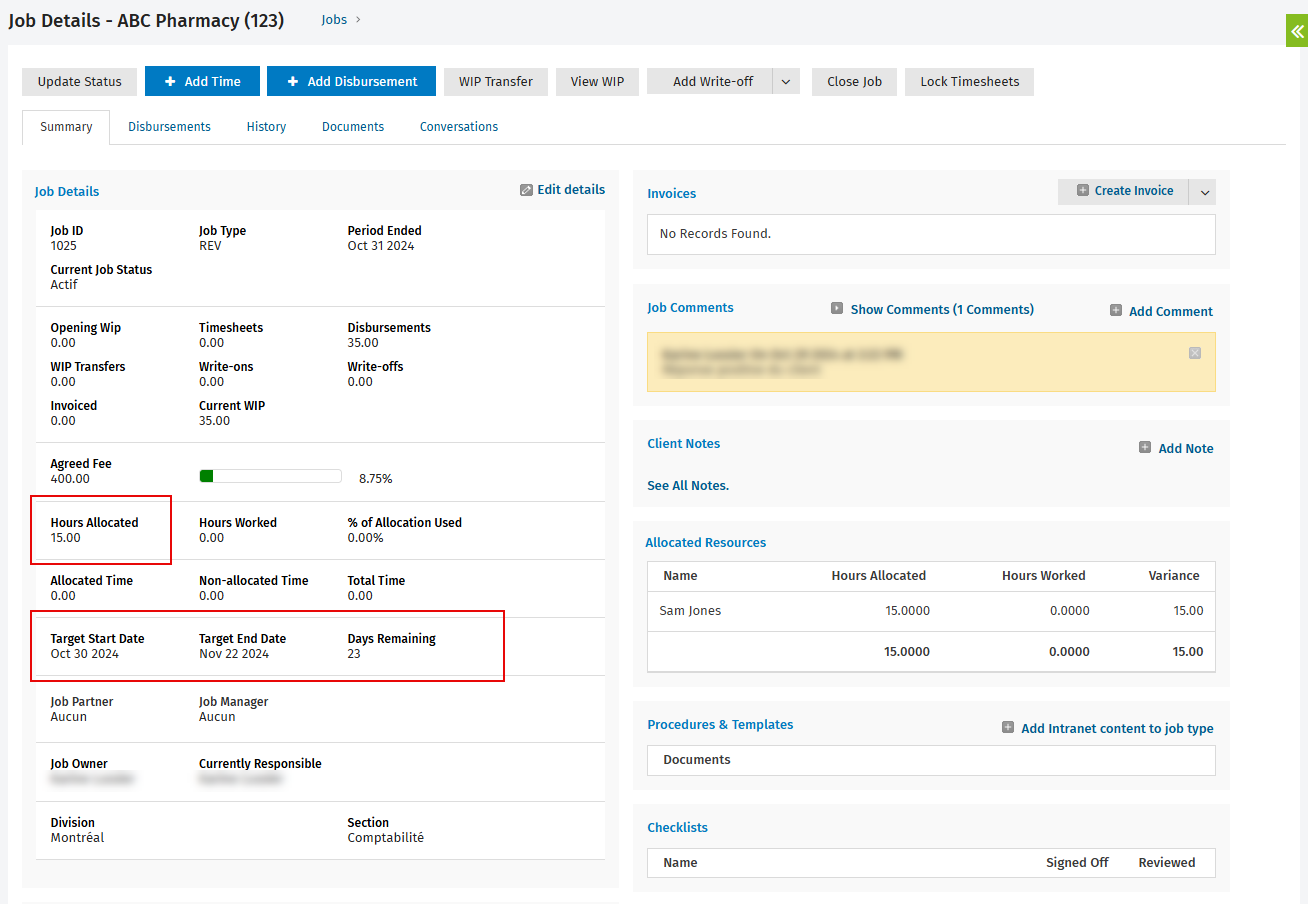The width and height of the screenshot is (1308, 904).
Task: Open the Conversations tab
Action: click(x=459, y=127)
